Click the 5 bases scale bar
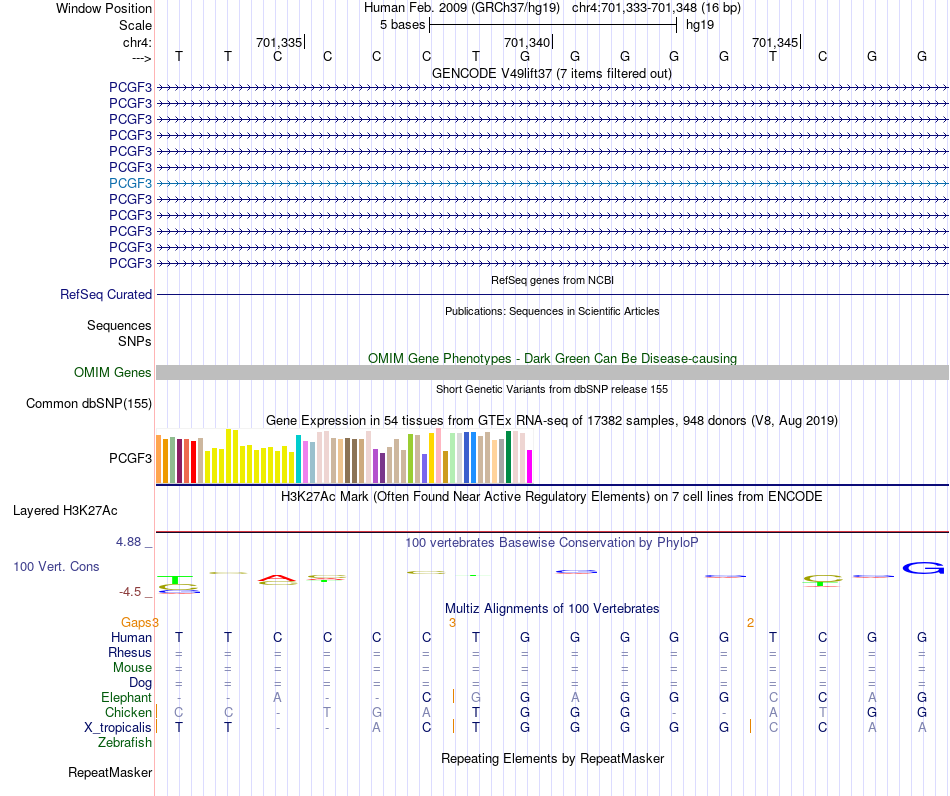The image size is (950, 796). (553, 25)
